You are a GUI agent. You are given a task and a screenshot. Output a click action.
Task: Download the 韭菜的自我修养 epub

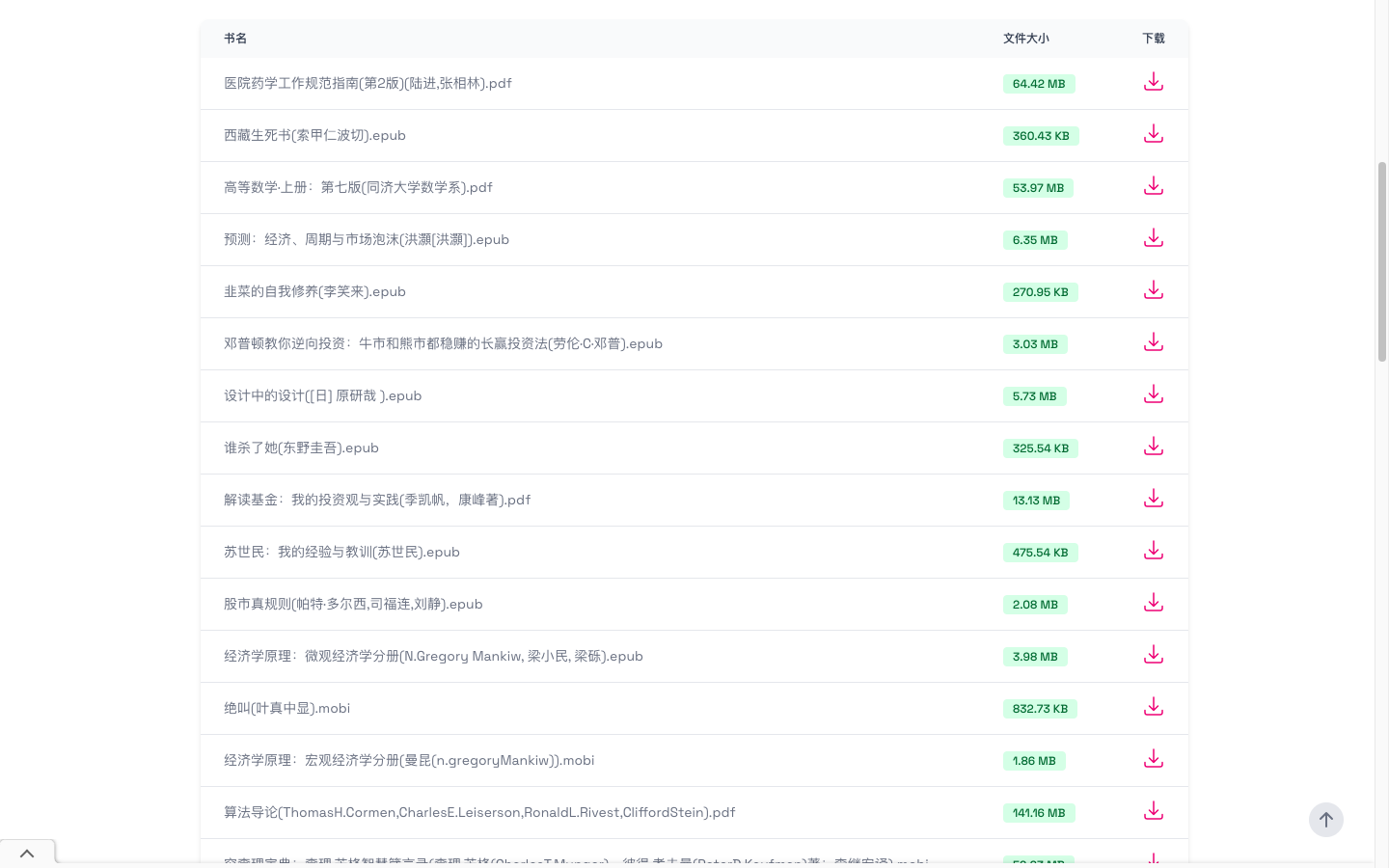click(x=1153, y=290)
